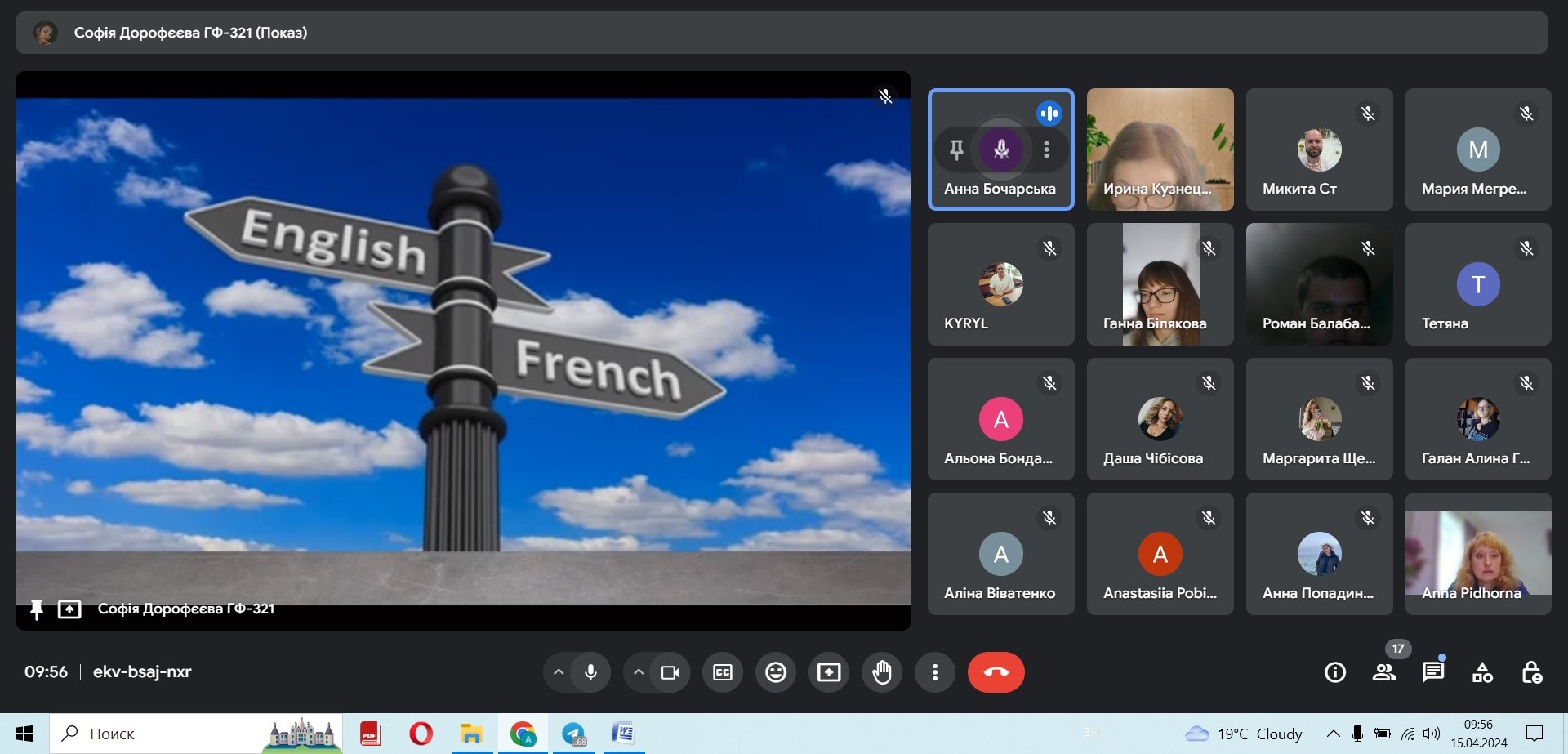Click the leave call red button
The height and width of the screenshot is (754, 1568).
click(x=996, y=672)
